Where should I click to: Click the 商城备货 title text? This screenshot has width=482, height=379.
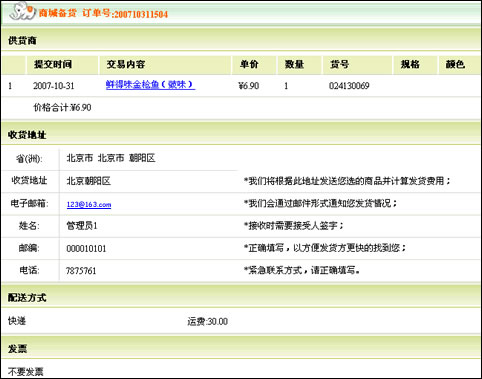(x=58, y=13)
